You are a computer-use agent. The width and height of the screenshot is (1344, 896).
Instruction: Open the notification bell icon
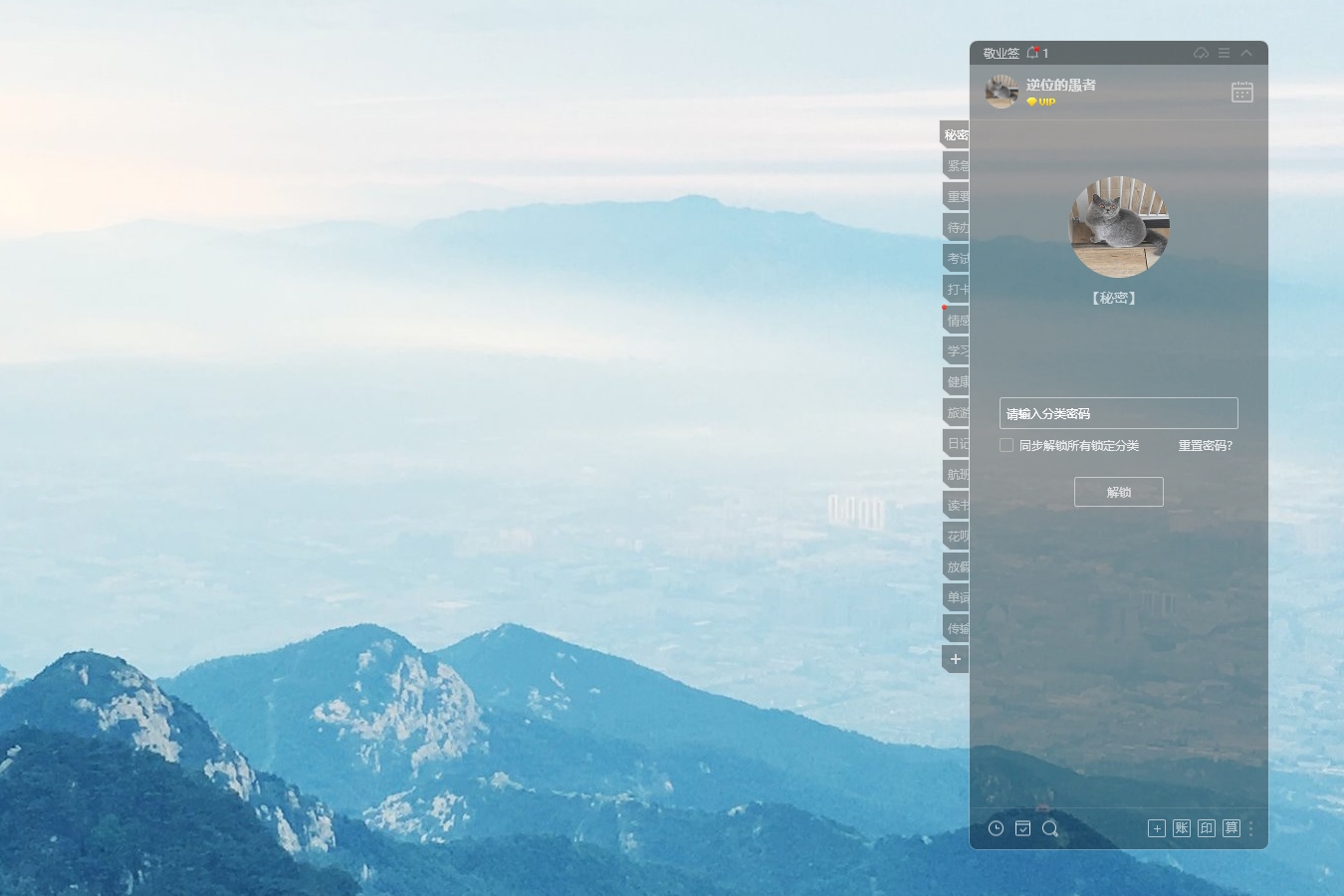1032,53
